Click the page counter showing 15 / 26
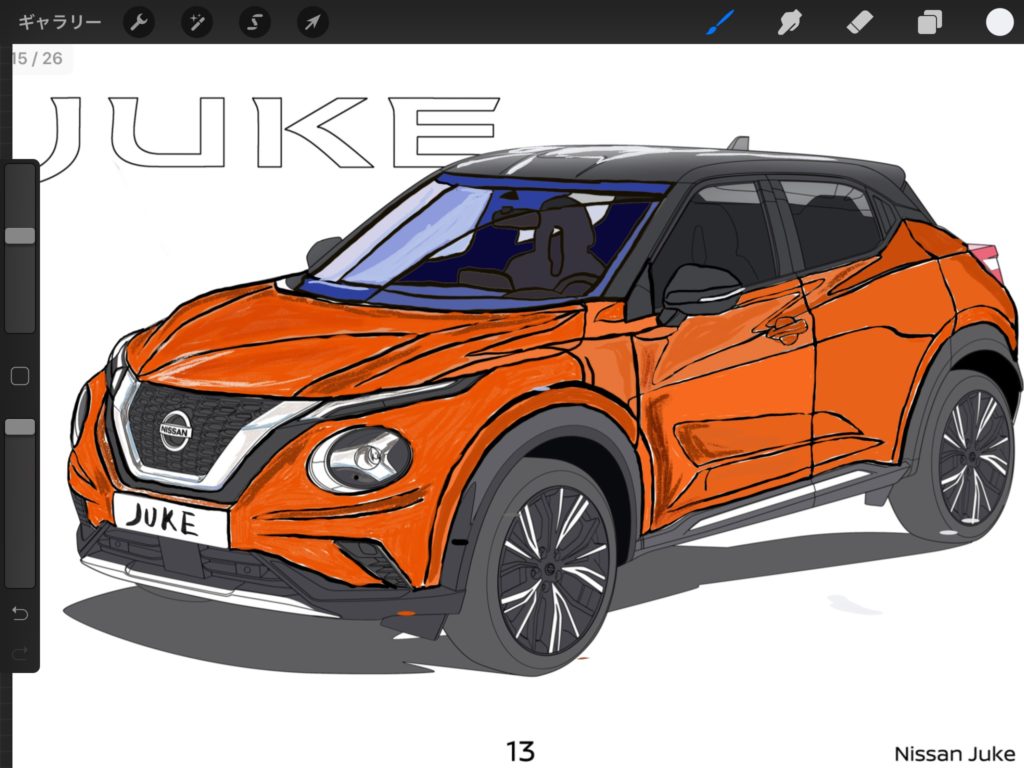The width and height of the screenshot is (1024, 768). (x=37, y=59)
